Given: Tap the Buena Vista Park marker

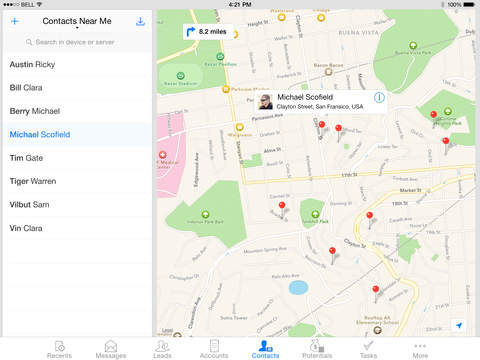Looking at the screenshot, I should (x=413, y=45).
